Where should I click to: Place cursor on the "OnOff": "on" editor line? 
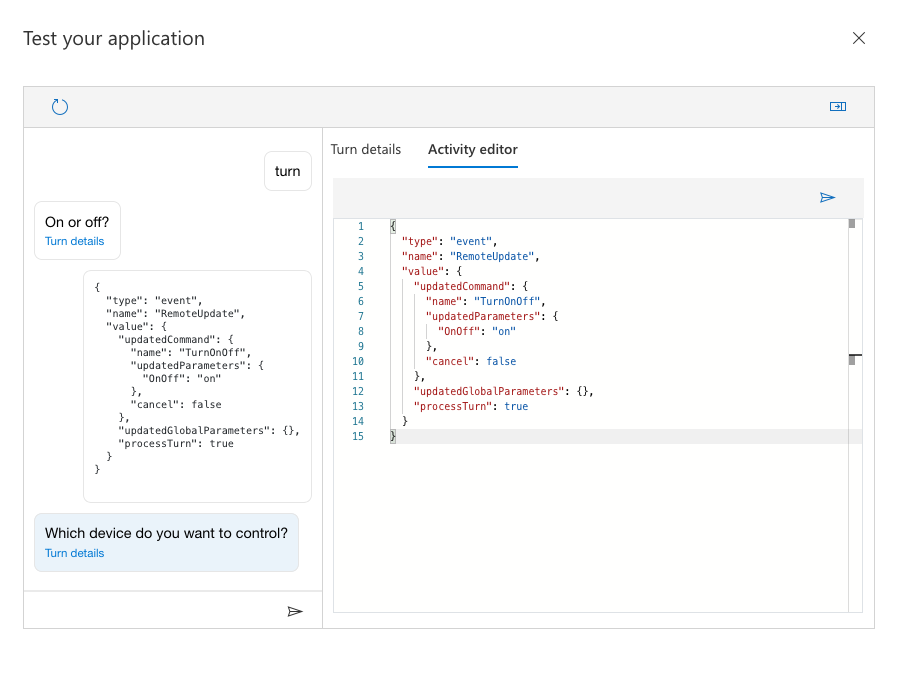(x=476, y=331)
